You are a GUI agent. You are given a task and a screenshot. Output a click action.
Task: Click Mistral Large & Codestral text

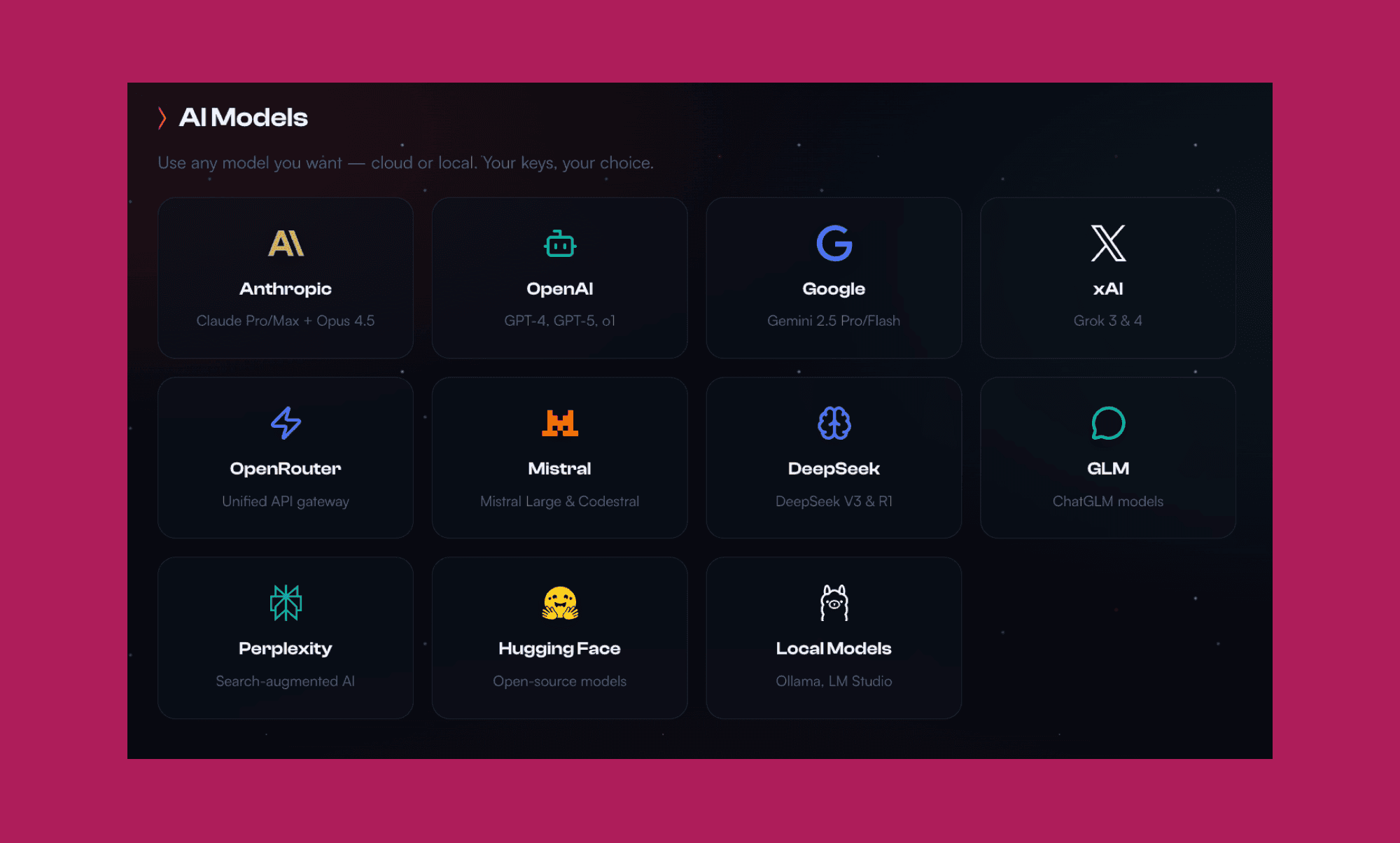coord(560,501)
